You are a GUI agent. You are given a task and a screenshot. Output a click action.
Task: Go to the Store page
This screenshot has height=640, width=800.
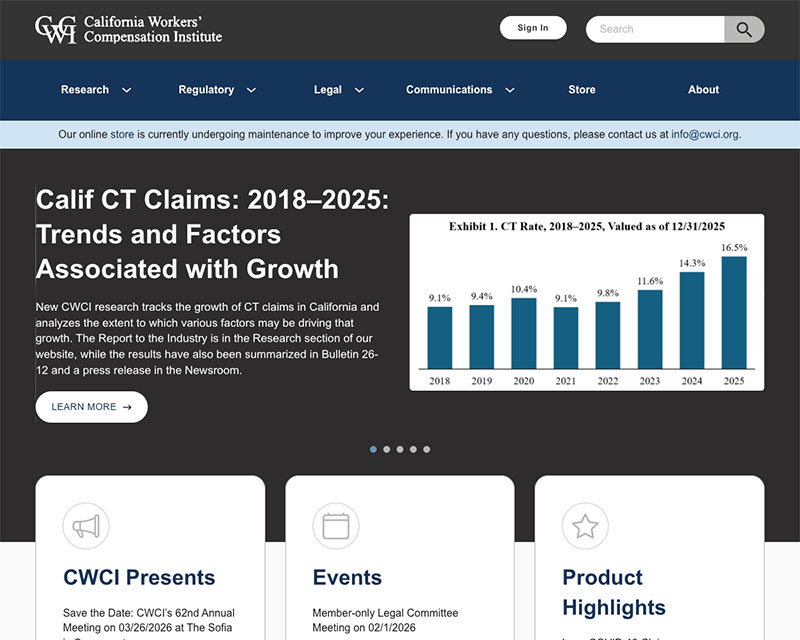pyautogui.click(x=582, y=90)
